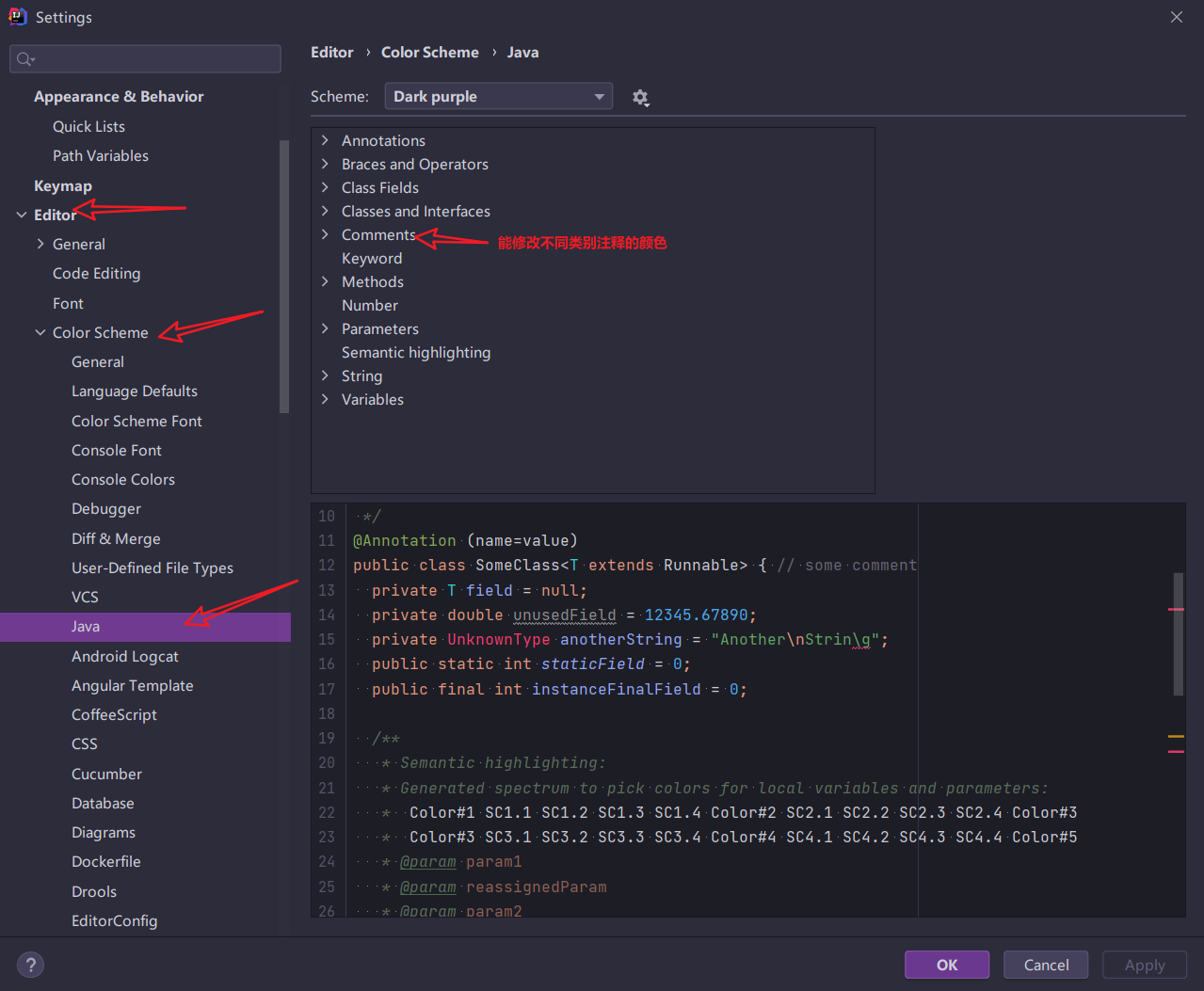
Task: Click the OK button
Action: click(947, 965)
